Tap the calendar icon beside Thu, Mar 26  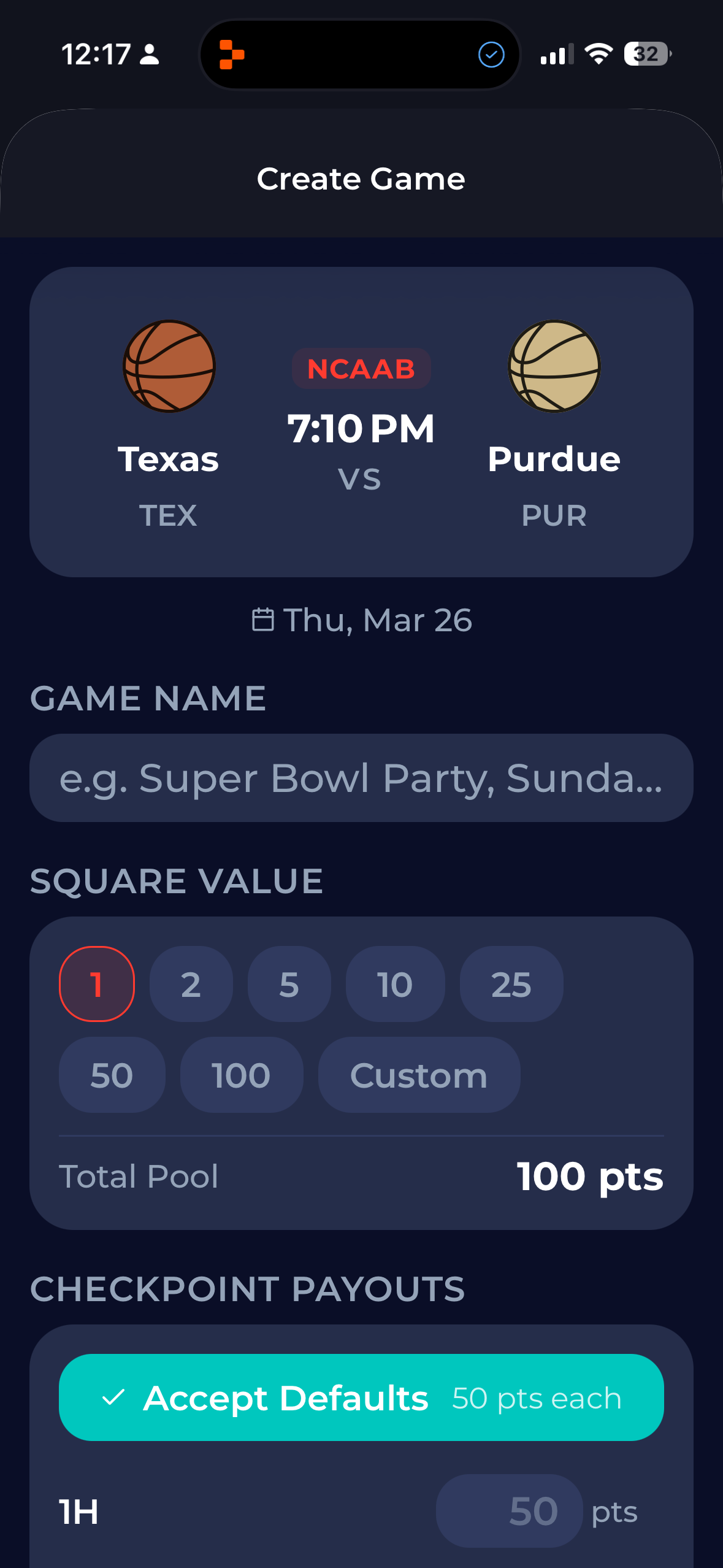click(263, 620)
